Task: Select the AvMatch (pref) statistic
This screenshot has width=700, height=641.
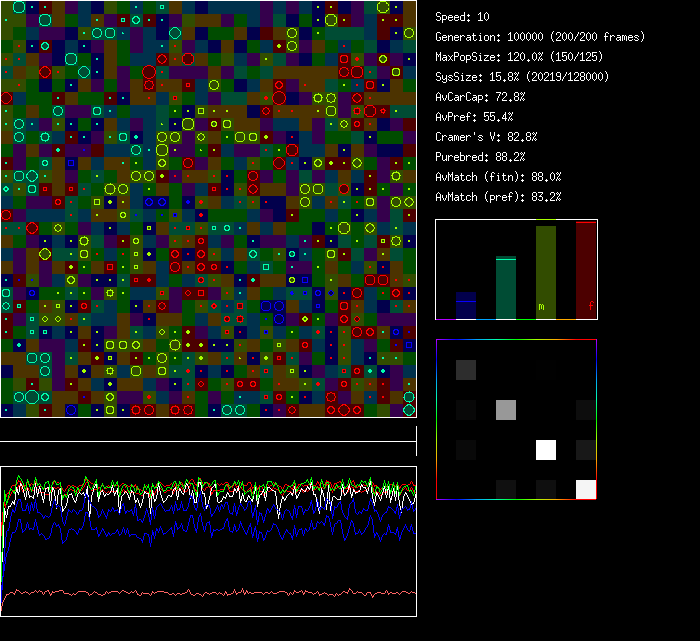Action: click(x=498, y=197)
